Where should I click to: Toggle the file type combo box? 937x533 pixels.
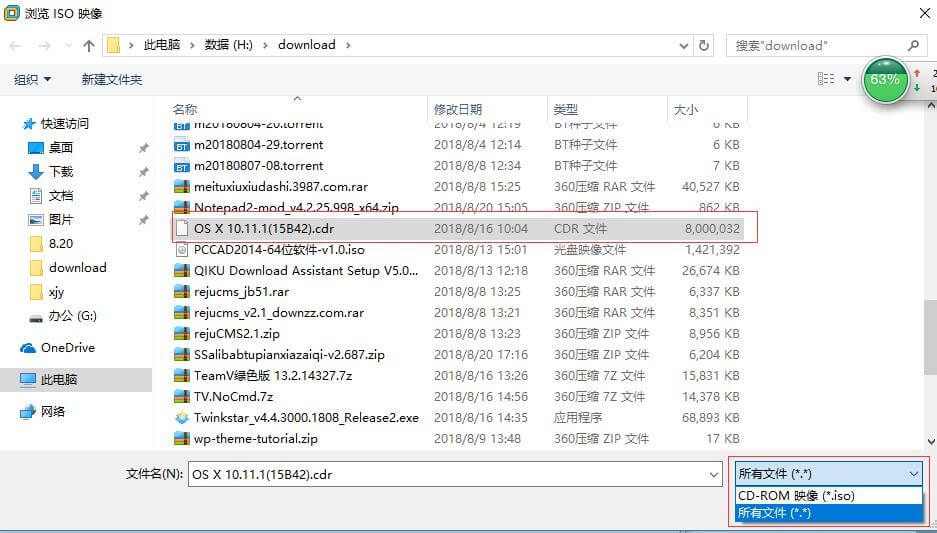(x=829, y=474)
